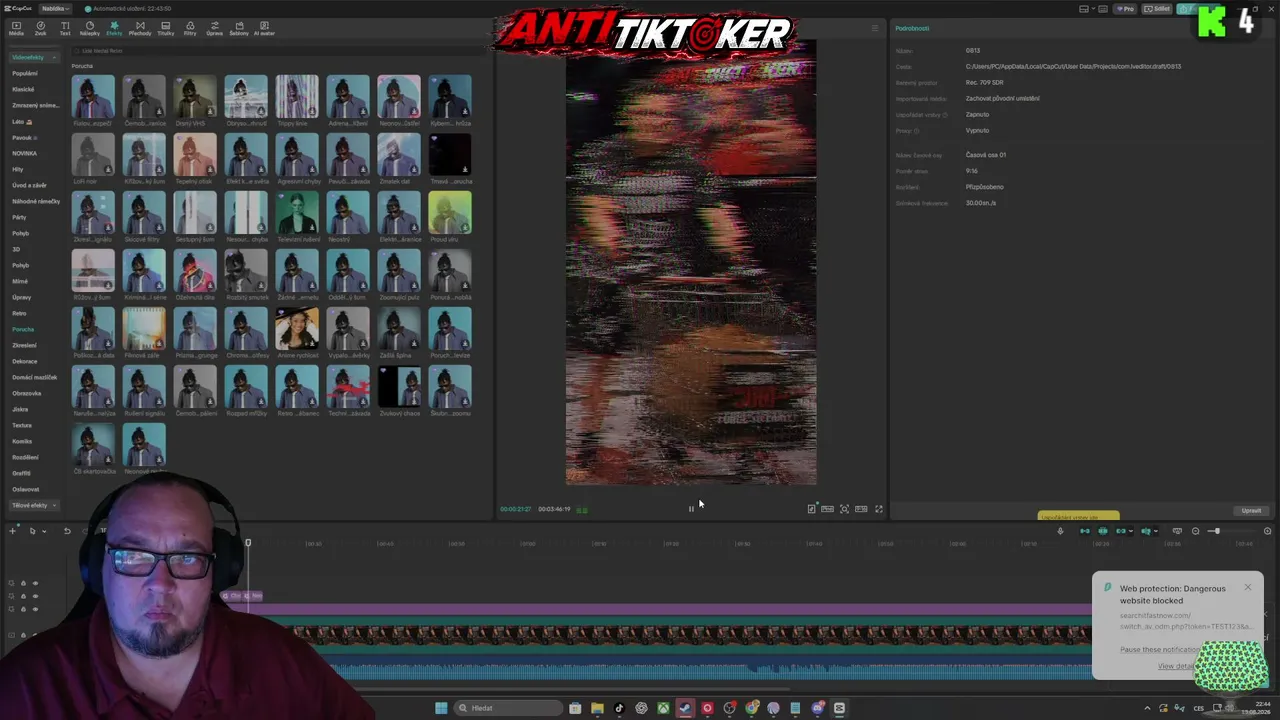Open the Úprava adjustment tab

pos(214,28)
